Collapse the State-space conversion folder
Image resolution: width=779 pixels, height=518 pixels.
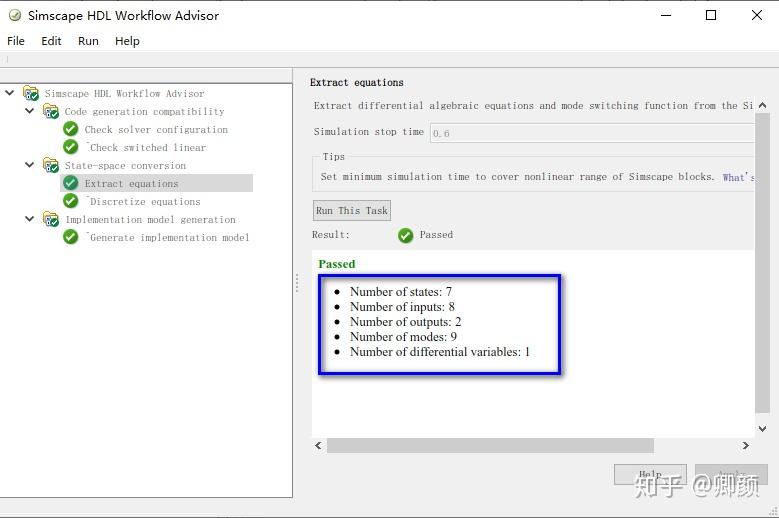pos(29,165)
